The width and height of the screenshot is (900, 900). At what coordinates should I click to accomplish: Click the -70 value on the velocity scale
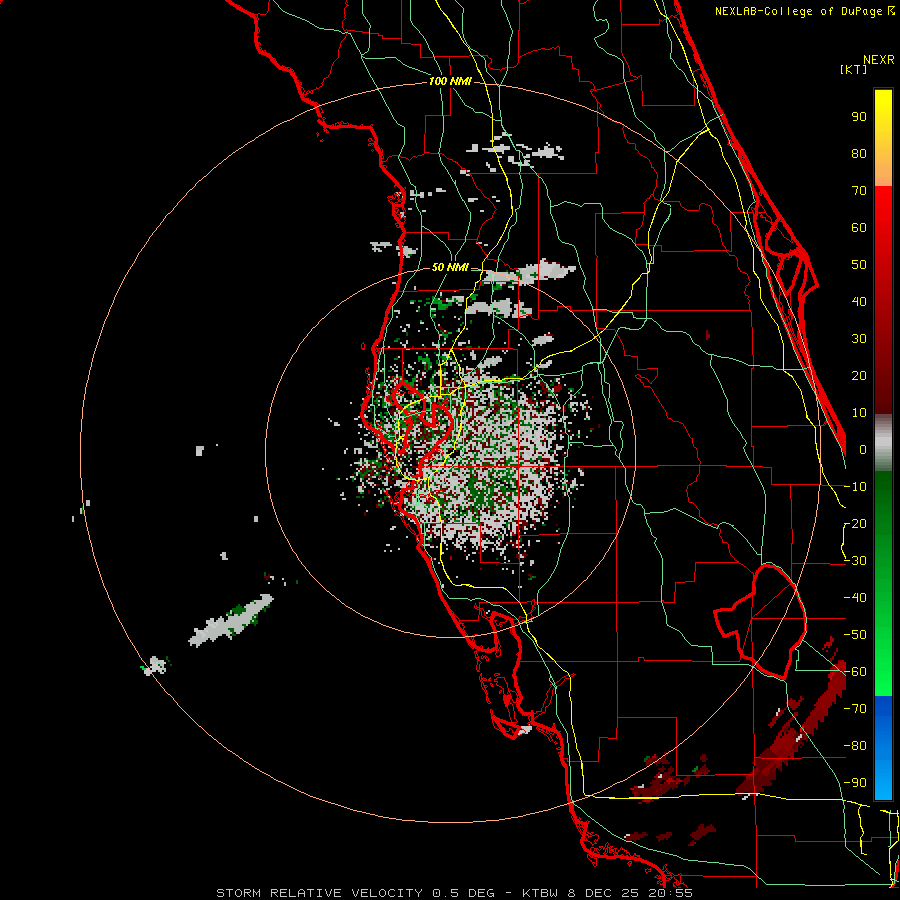(x=855, y=709)
